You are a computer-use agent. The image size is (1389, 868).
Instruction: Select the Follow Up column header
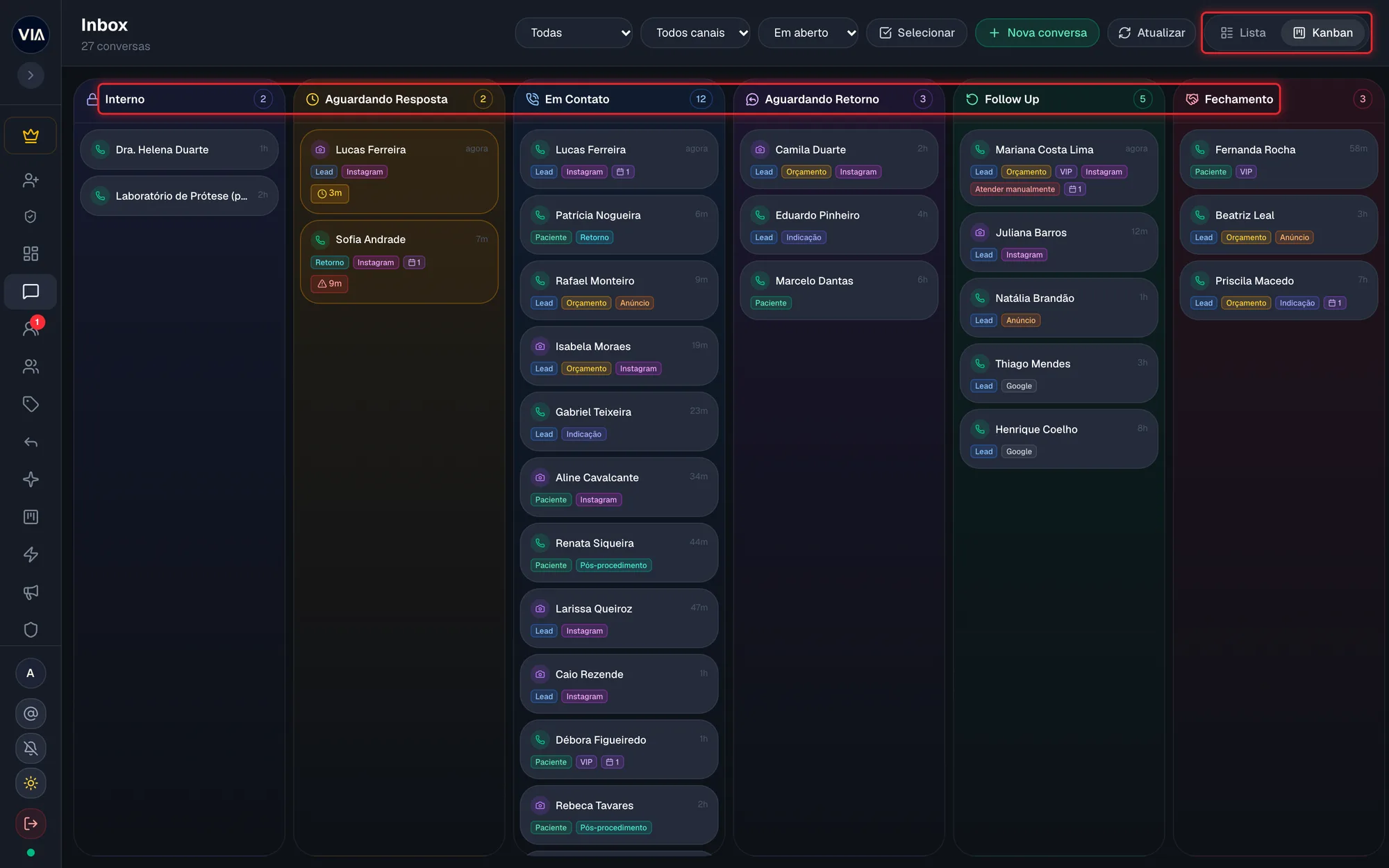click(1059, 99)
